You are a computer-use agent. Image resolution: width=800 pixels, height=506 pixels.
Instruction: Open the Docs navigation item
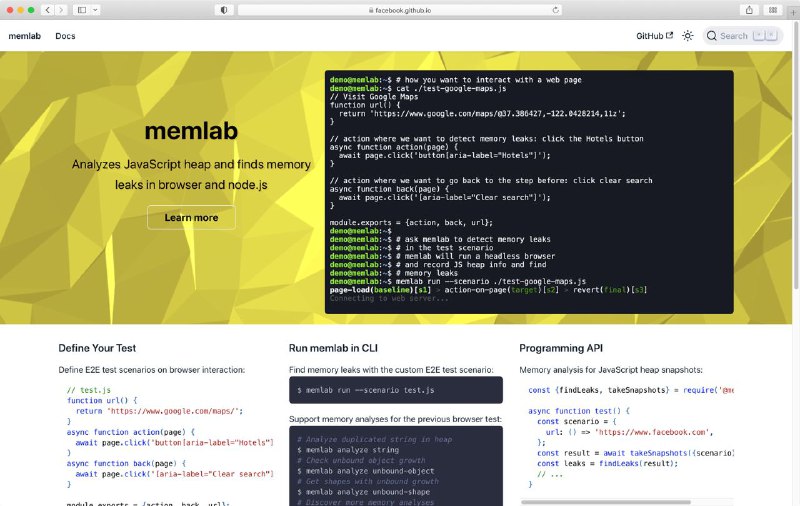pyautogui.click(x=65, y=36)
